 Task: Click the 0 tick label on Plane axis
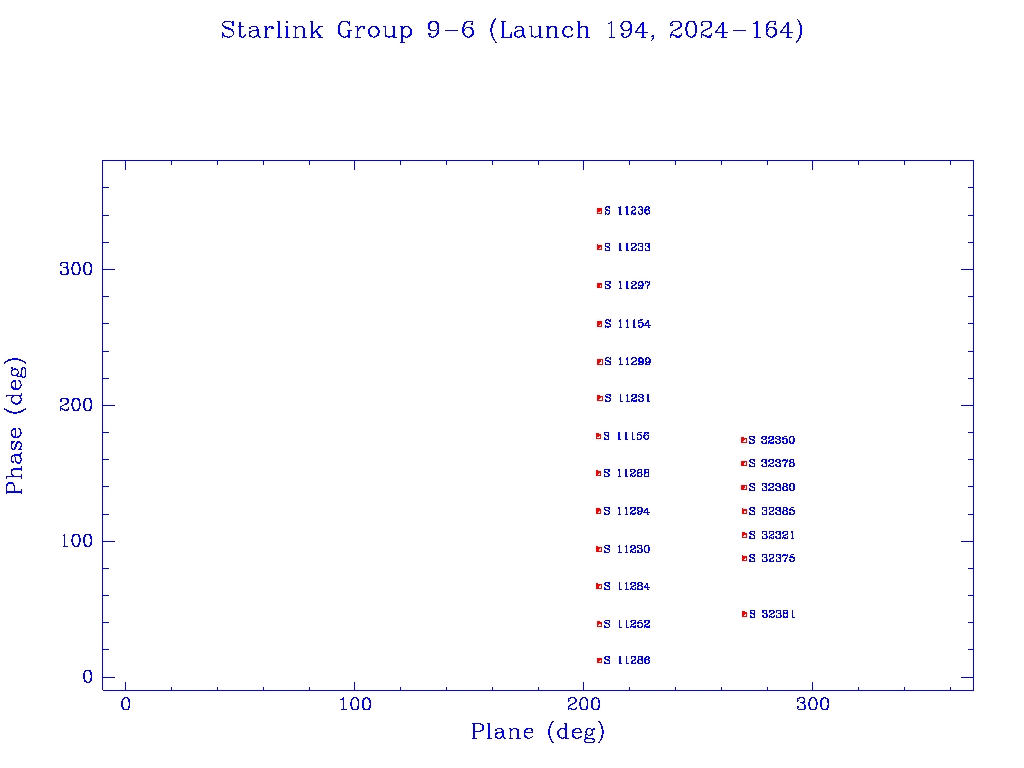pos(125,704)
